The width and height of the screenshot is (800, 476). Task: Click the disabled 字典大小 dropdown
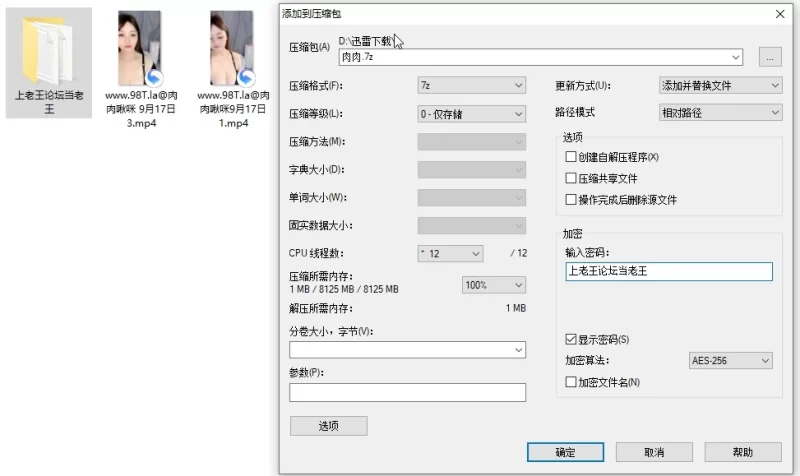point(471,170)
